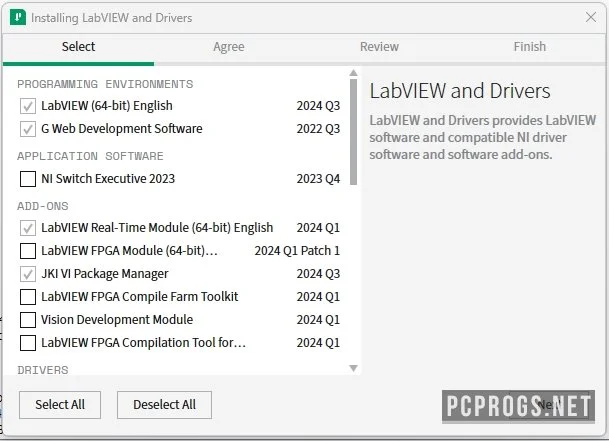Click the scroll up arrow of the list

tap(353, 73)
